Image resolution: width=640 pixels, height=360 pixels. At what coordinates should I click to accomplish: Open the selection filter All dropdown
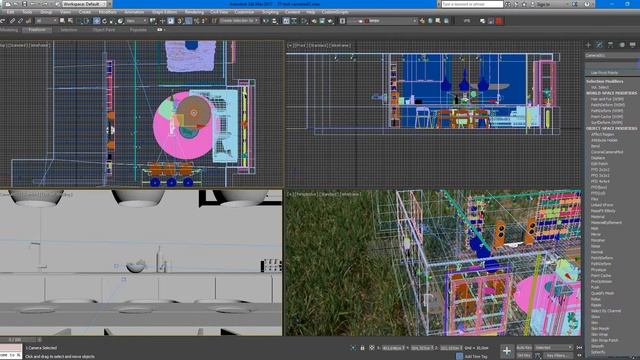point(46,21)
